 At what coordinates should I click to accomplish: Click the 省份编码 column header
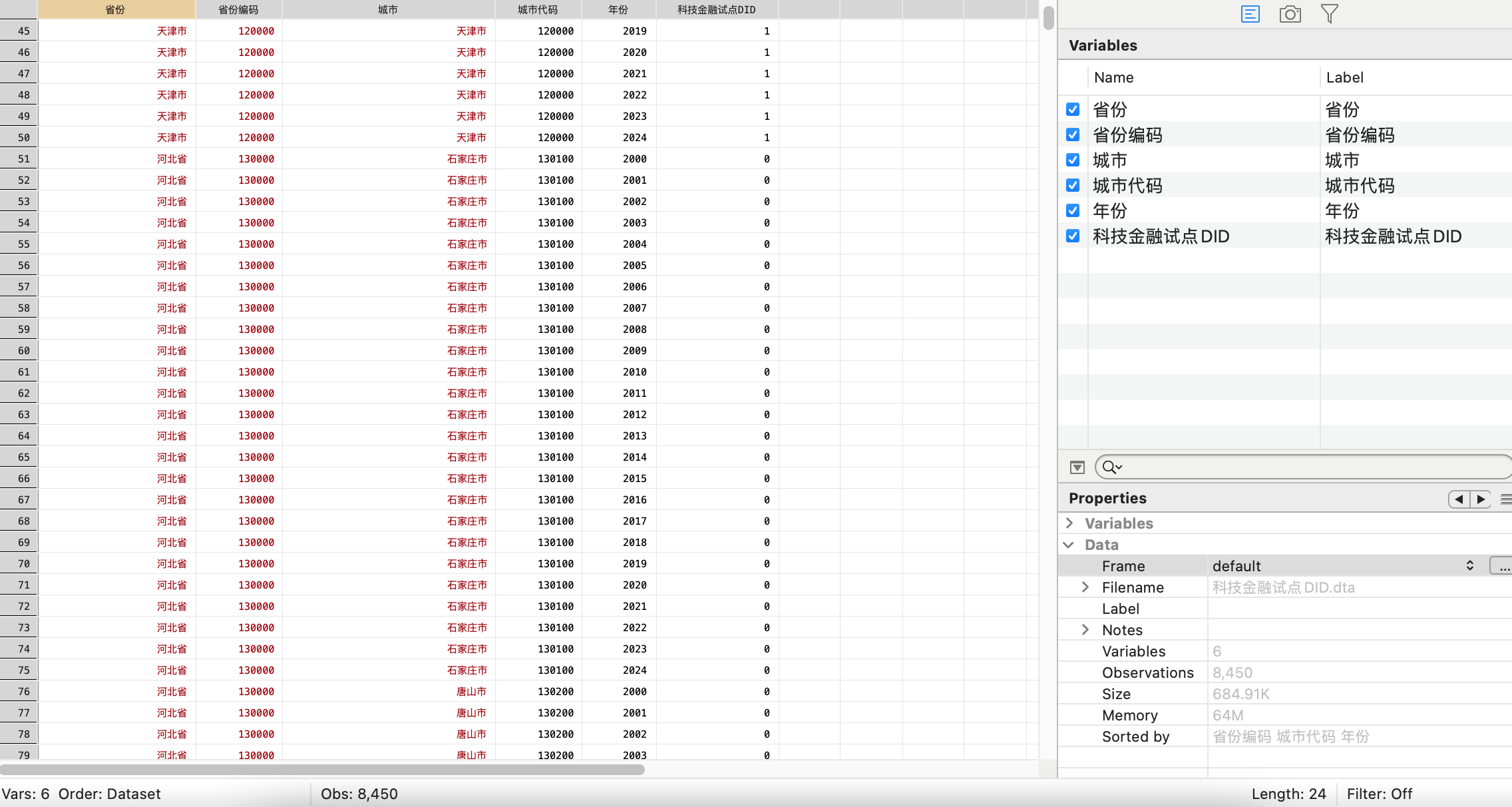(238, 9)
